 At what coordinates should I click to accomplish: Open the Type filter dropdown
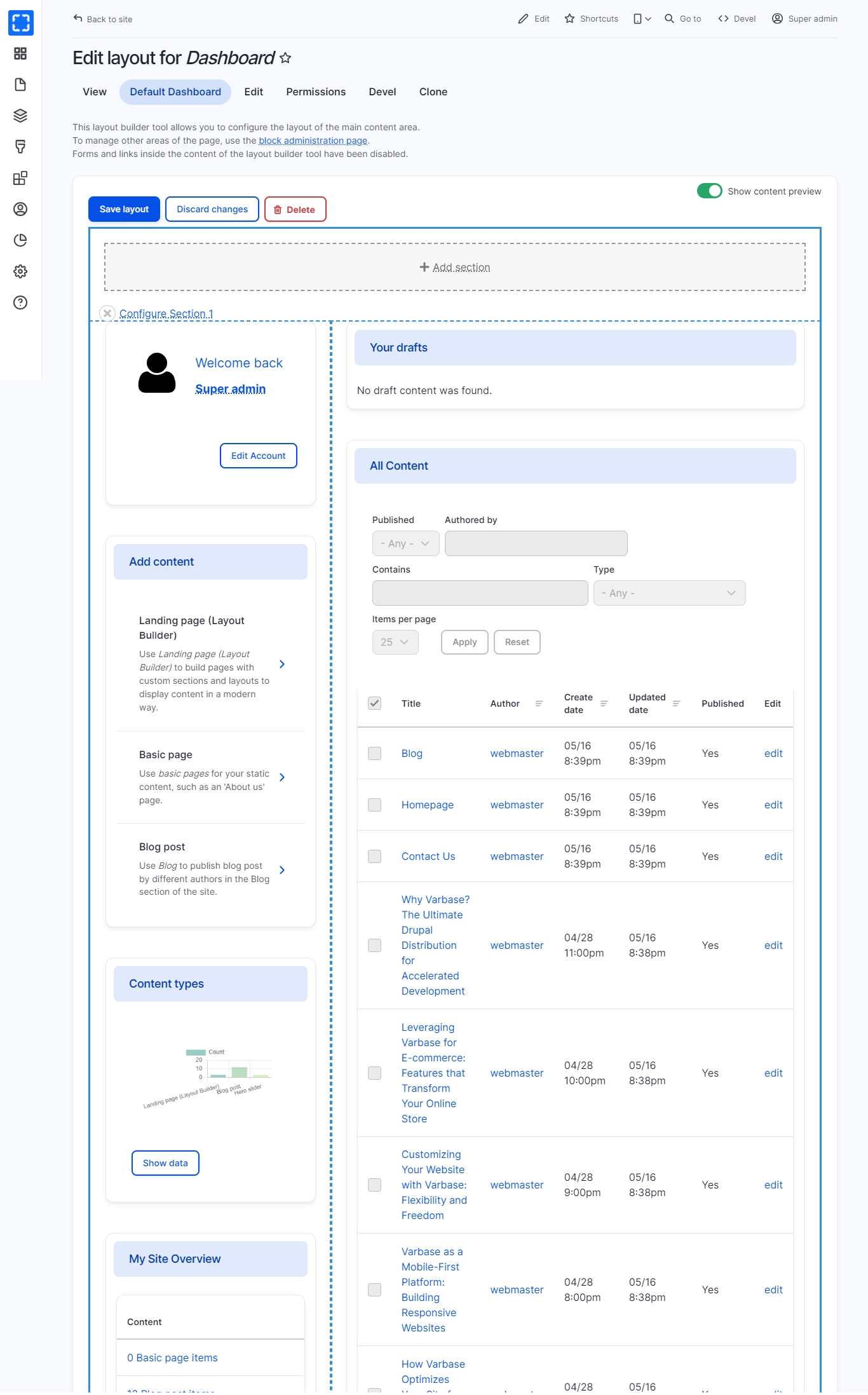click(669, 593)
